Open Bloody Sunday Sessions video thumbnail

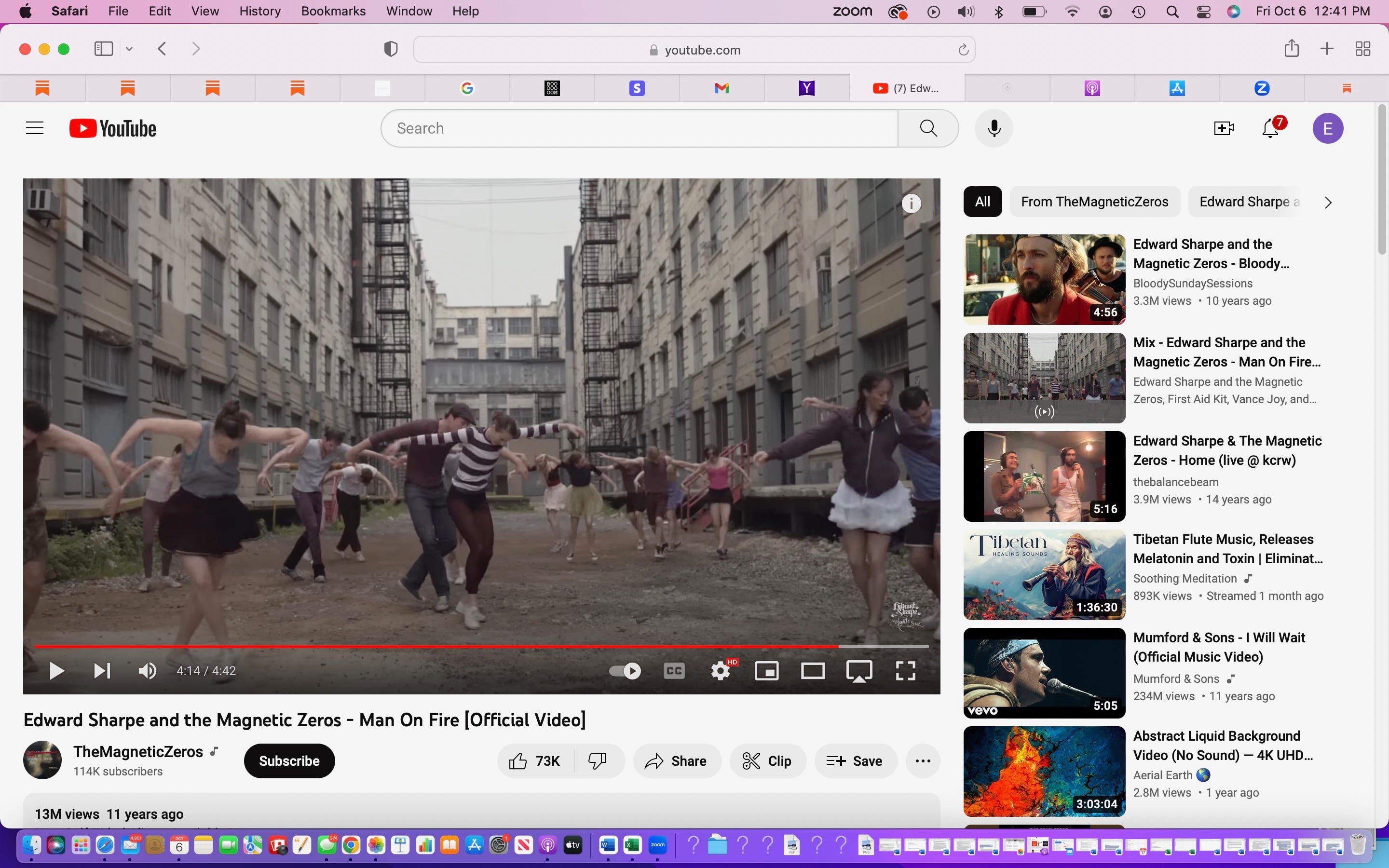point(1044,280)
